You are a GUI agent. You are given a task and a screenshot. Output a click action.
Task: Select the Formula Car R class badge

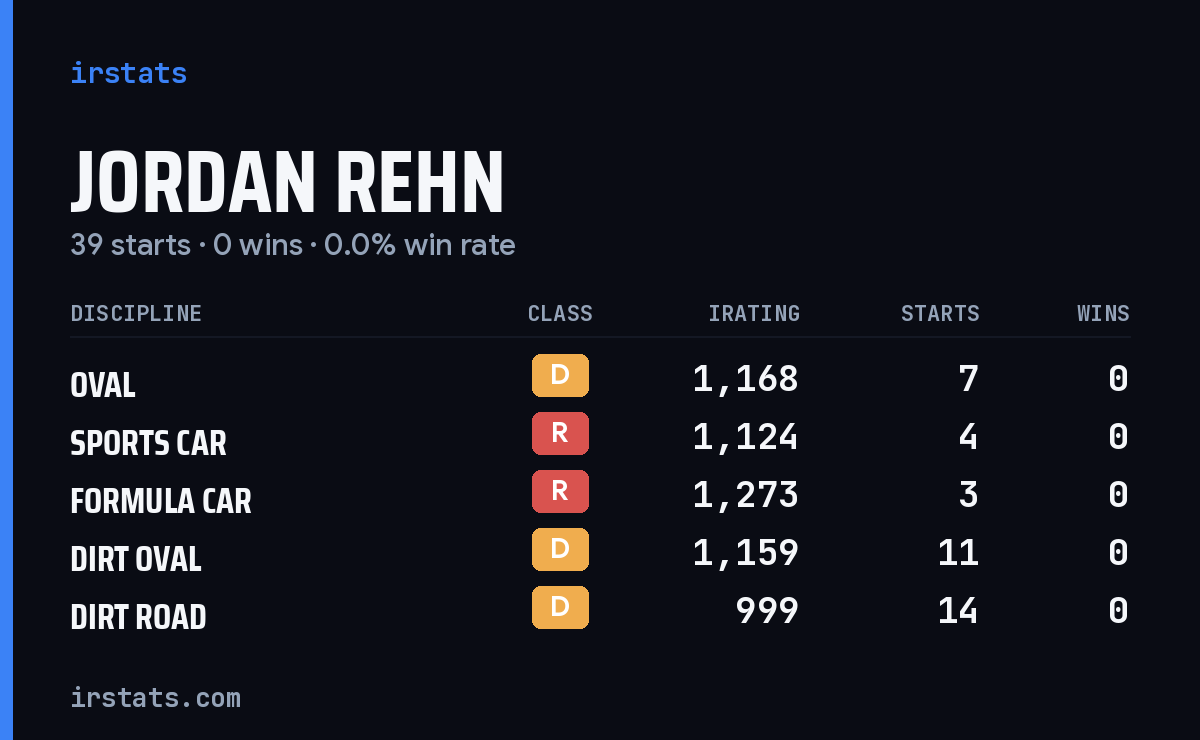pos(560,491)
